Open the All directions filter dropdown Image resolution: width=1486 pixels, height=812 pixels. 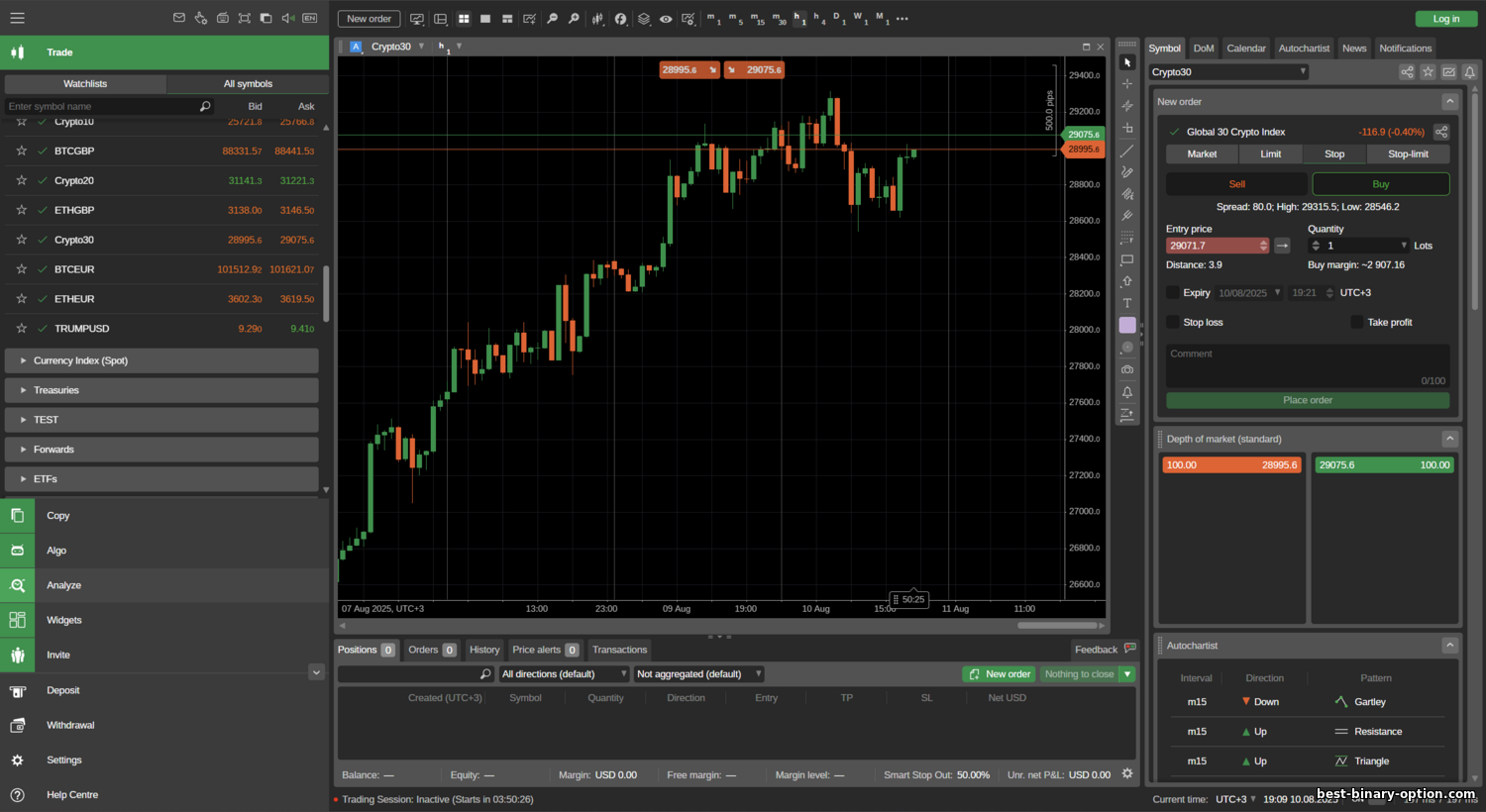click(564, 674)
